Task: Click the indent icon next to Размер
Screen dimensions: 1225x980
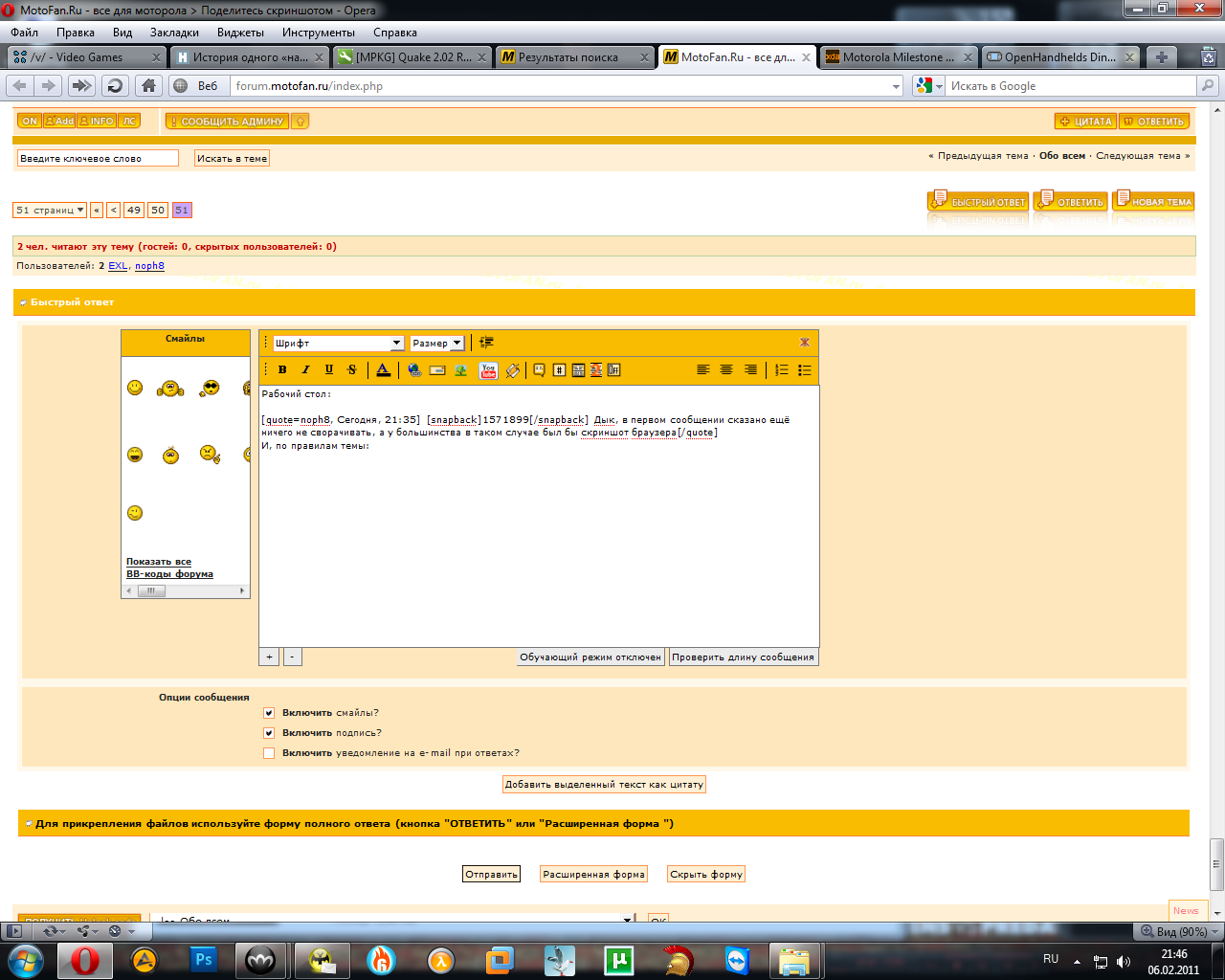Action: pos(486,343)
